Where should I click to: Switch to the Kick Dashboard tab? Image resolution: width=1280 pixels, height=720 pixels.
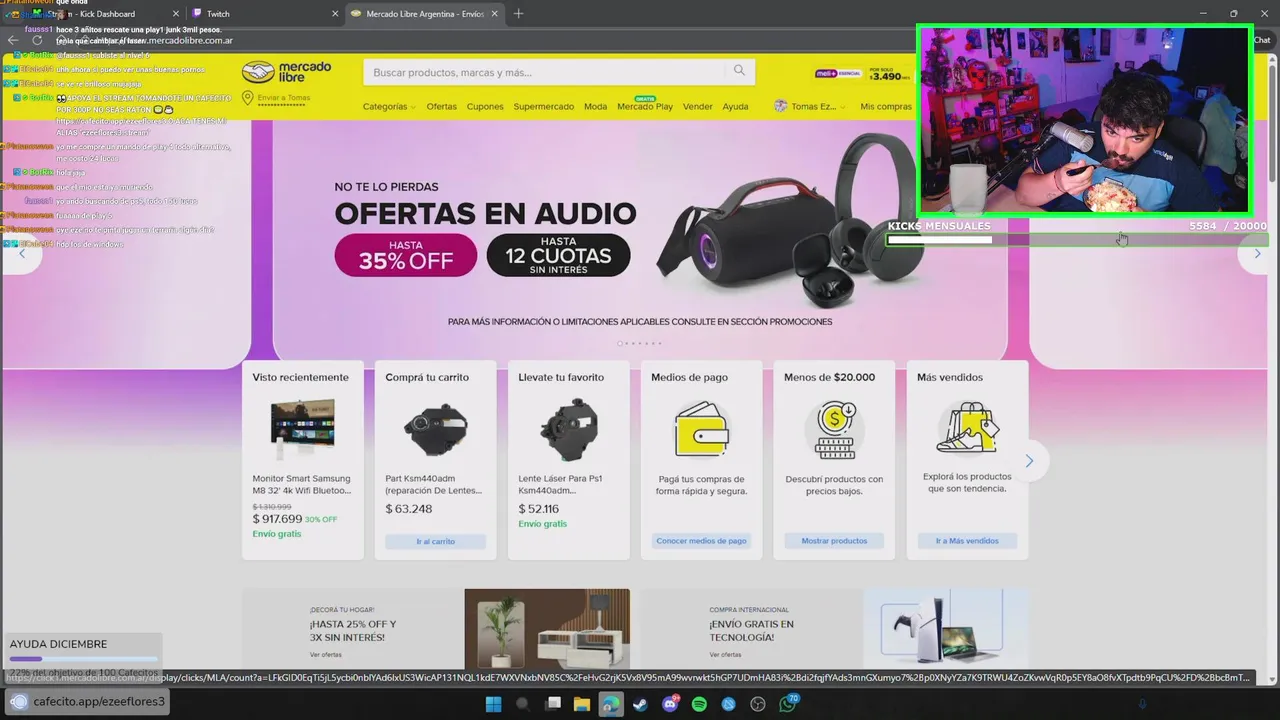(105, 14)
